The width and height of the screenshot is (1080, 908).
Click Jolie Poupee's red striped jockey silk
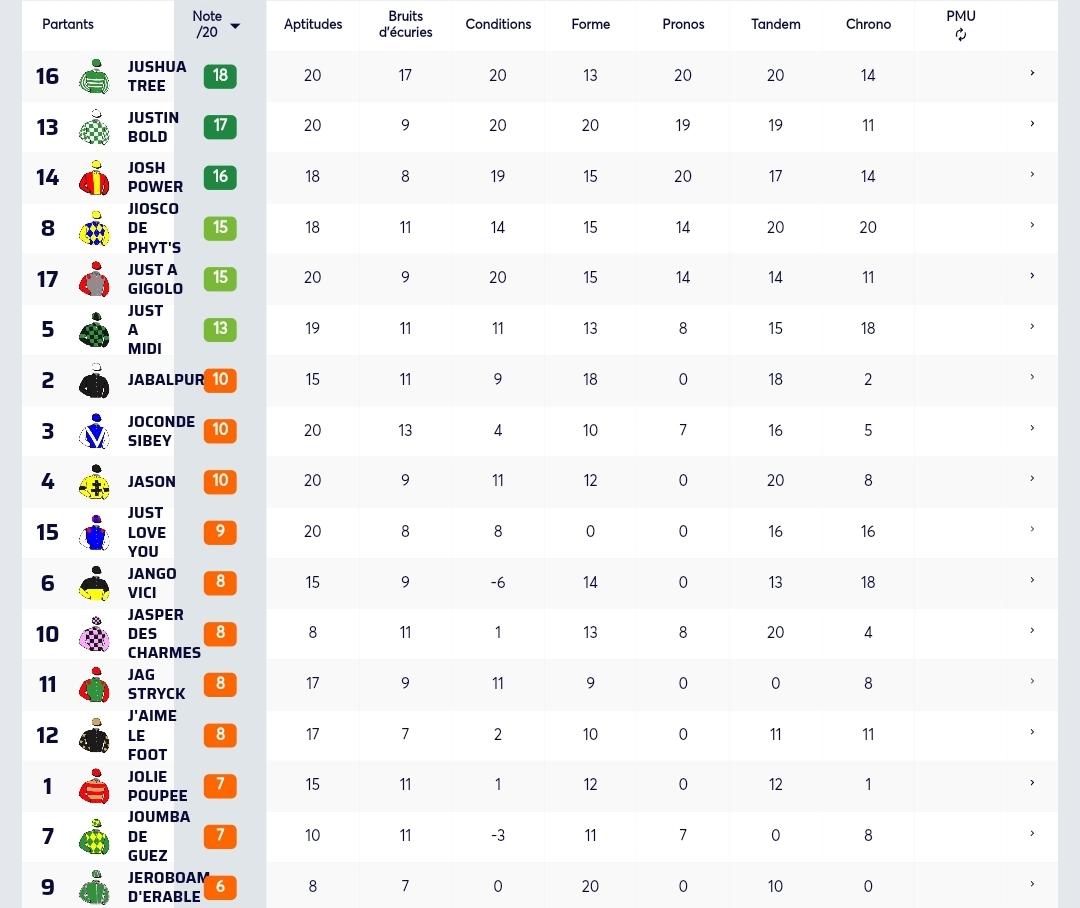click(94, 786)
